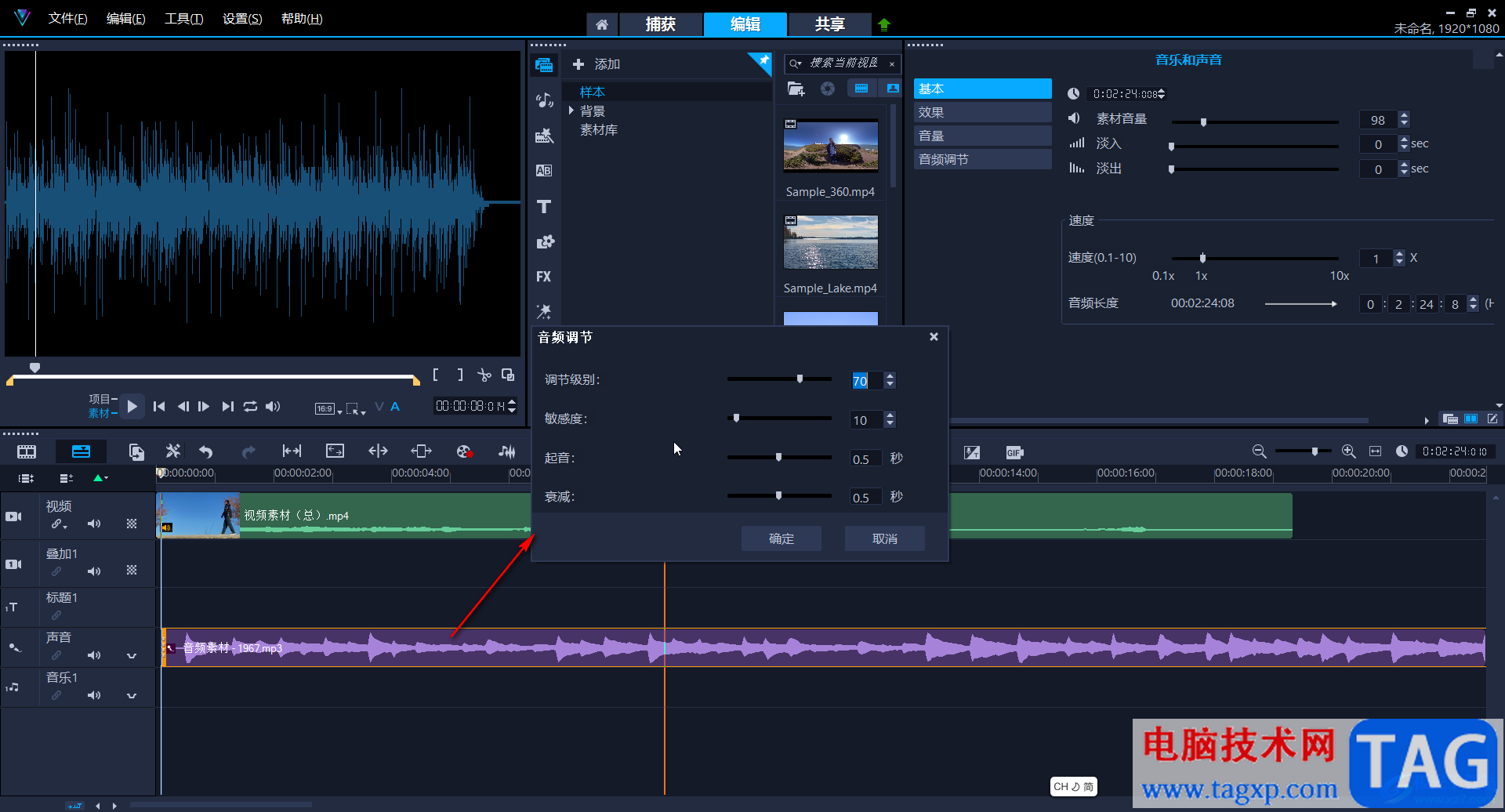Open the title T sidebar icon

(x=544, y=206)
